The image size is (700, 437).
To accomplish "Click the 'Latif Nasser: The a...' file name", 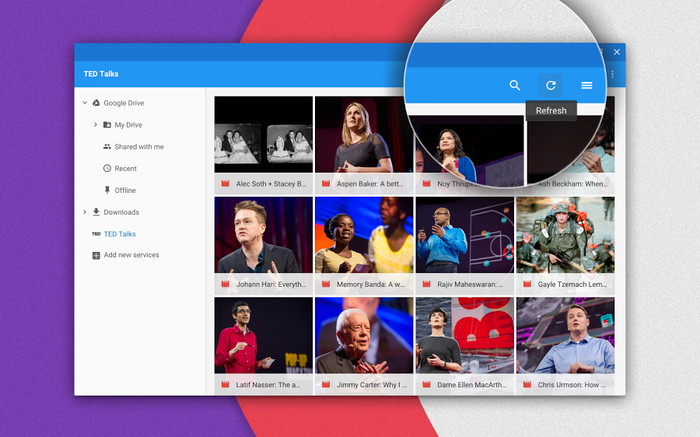I will tap(268, 384).
